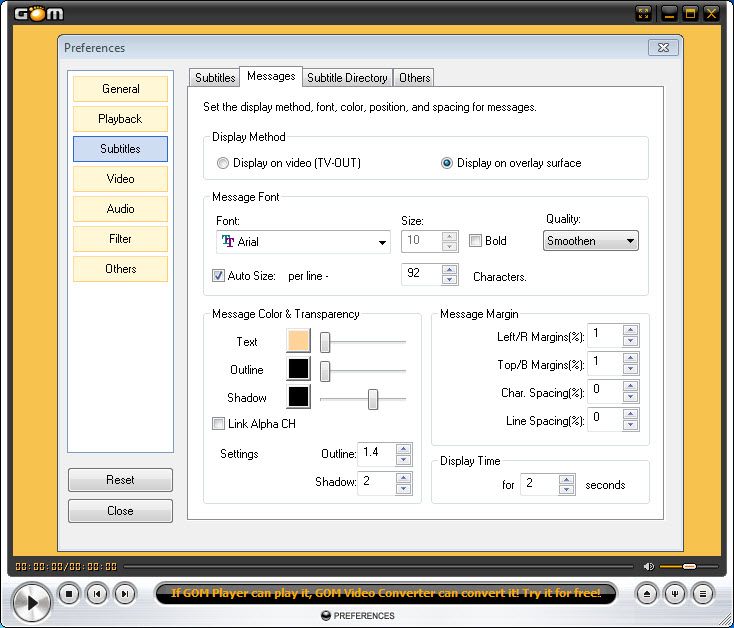Select the Messages tab

(271, 76)
